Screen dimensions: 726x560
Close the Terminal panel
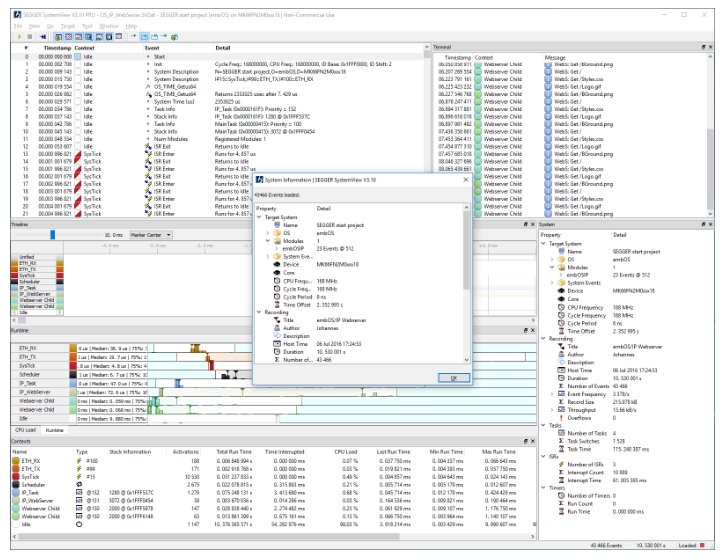click(711, 47)
